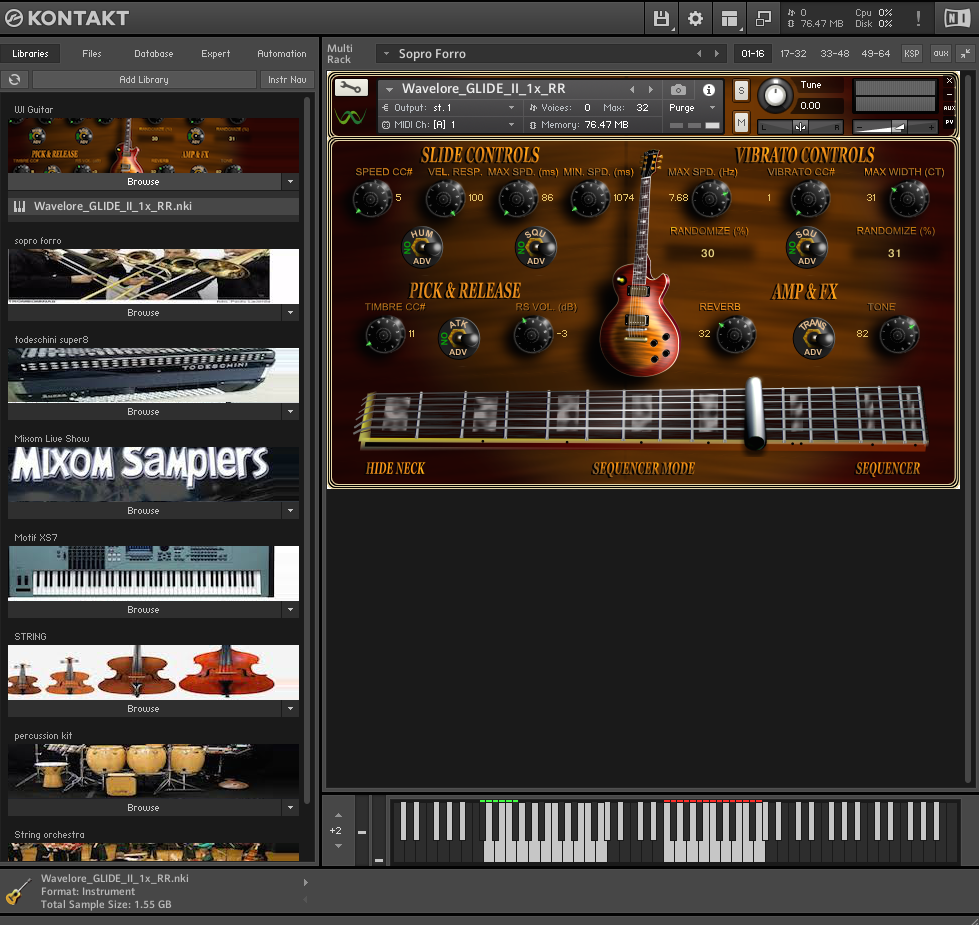Switch to the Database tab

click(154, 54)
